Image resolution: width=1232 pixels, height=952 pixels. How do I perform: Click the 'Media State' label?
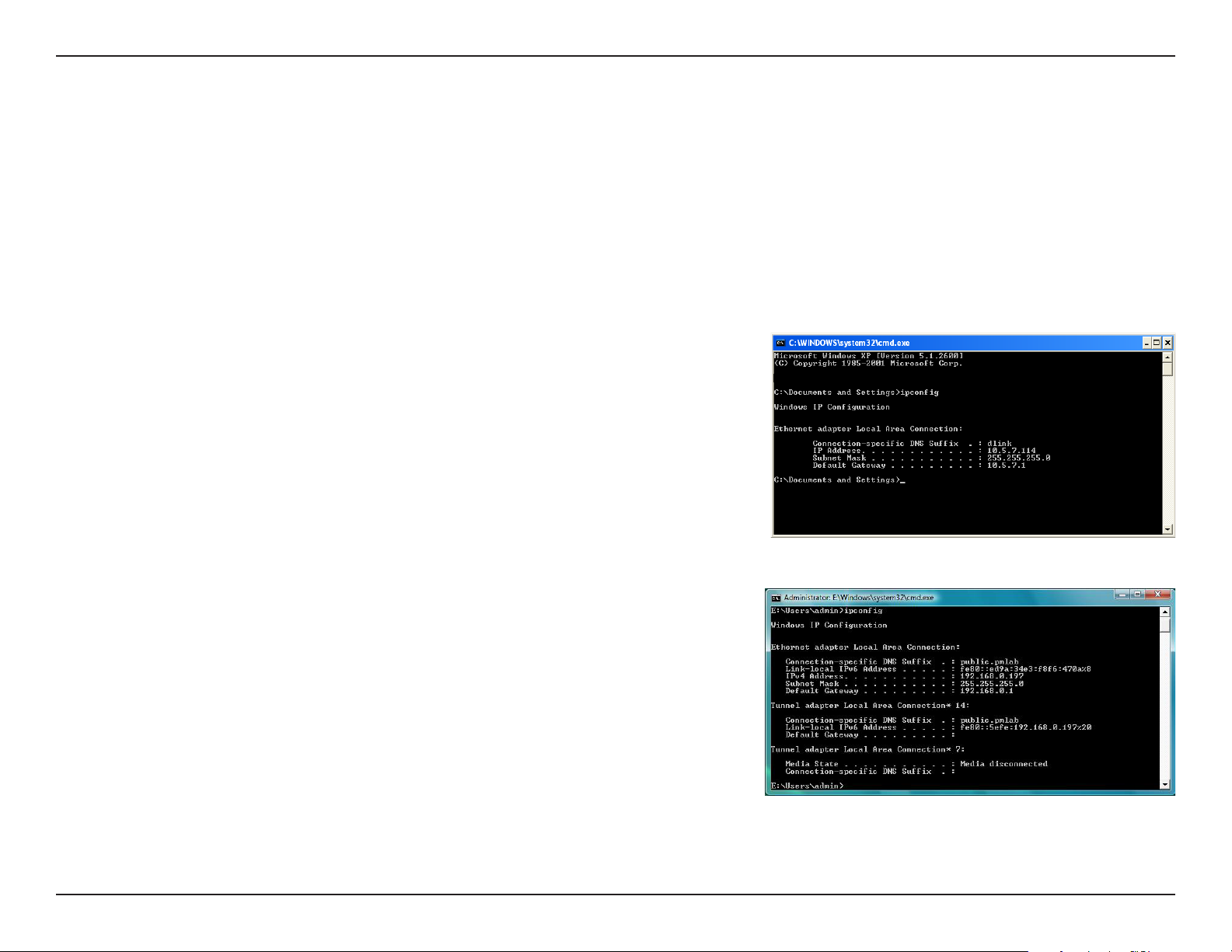pyautogui.click(x=811, y=764)
